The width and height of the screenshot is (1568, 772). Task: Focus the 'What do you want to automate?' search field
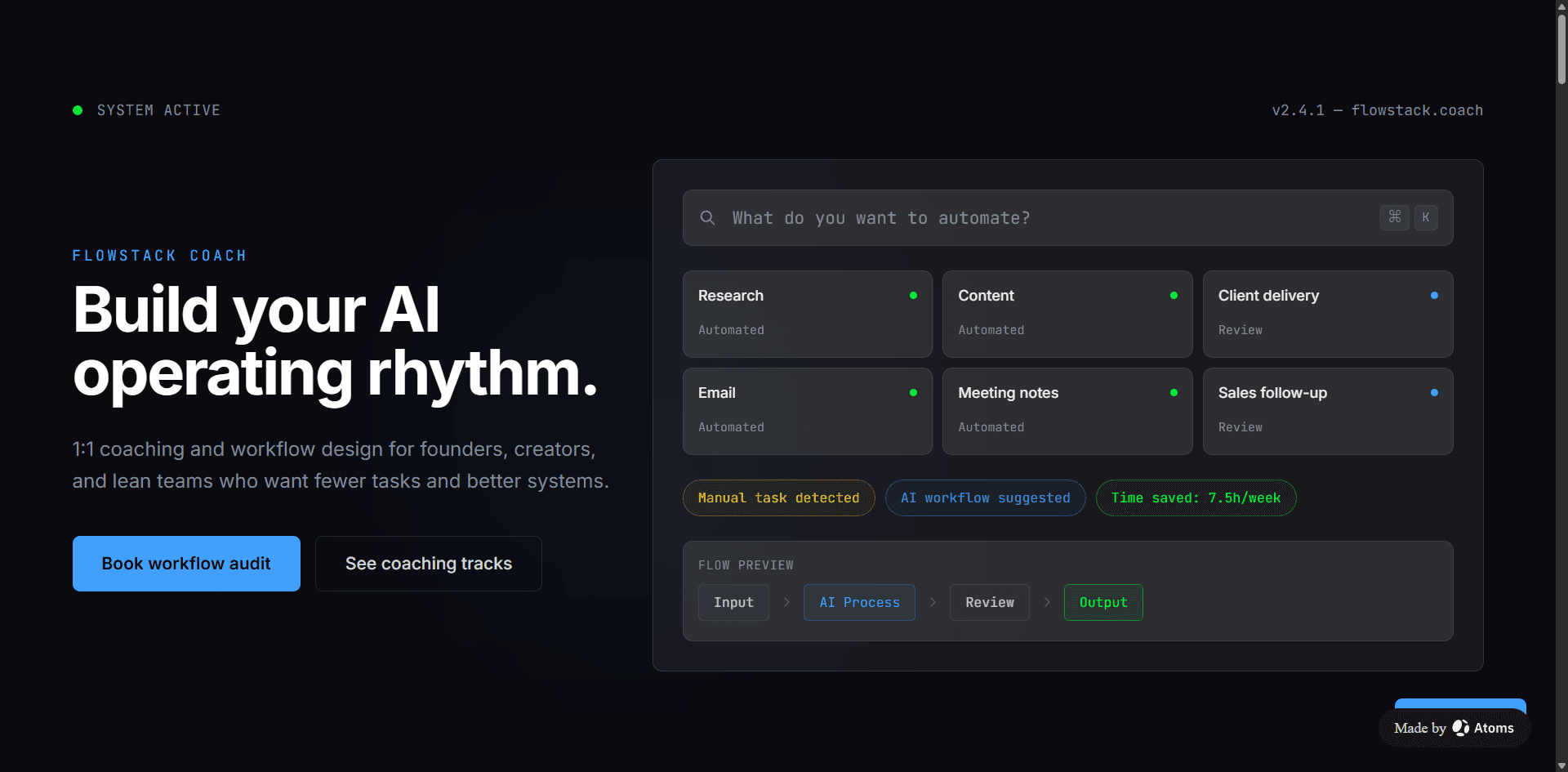1067,218
